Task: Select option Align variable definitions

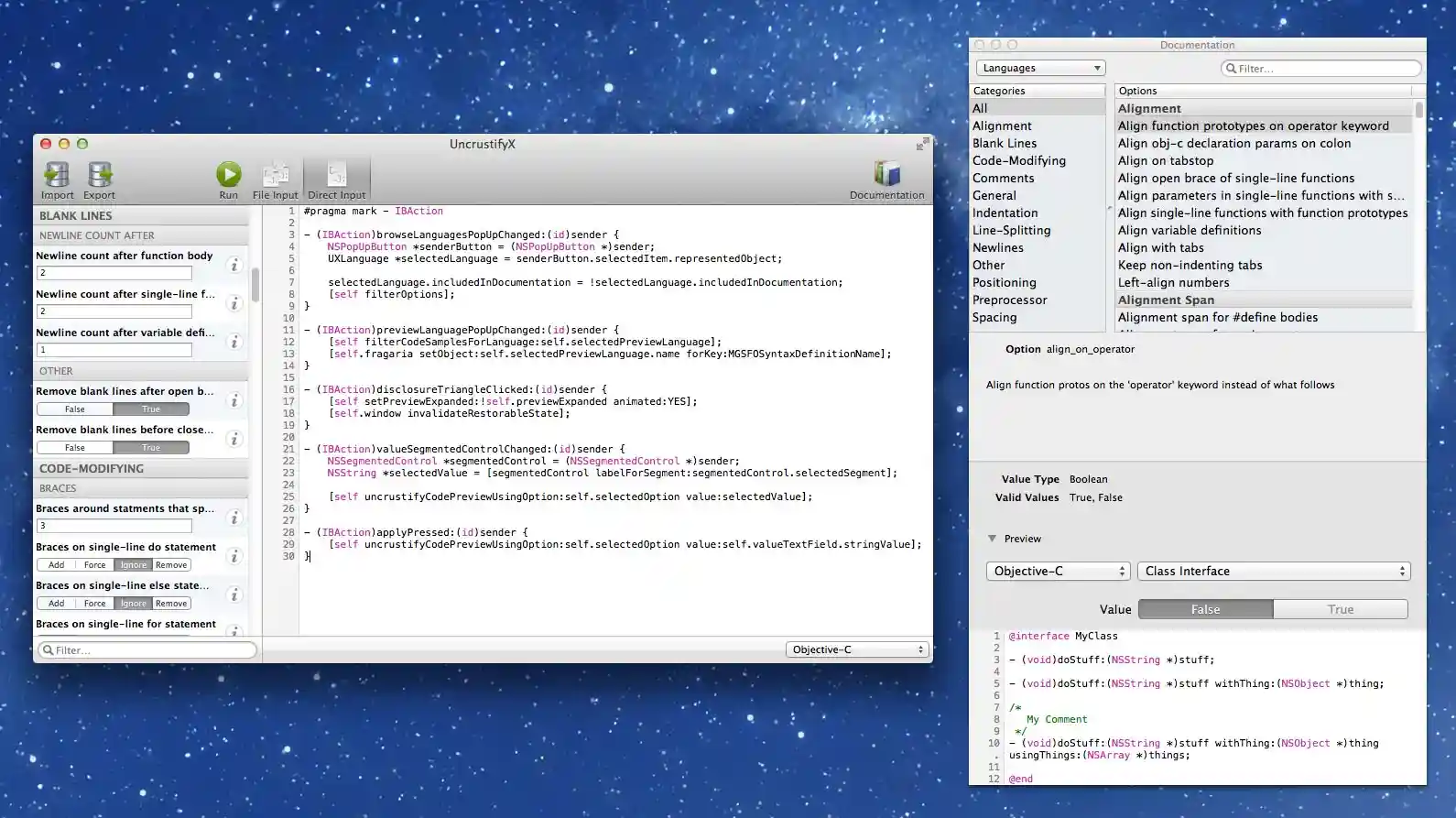Action: (x=1264, y=230)
